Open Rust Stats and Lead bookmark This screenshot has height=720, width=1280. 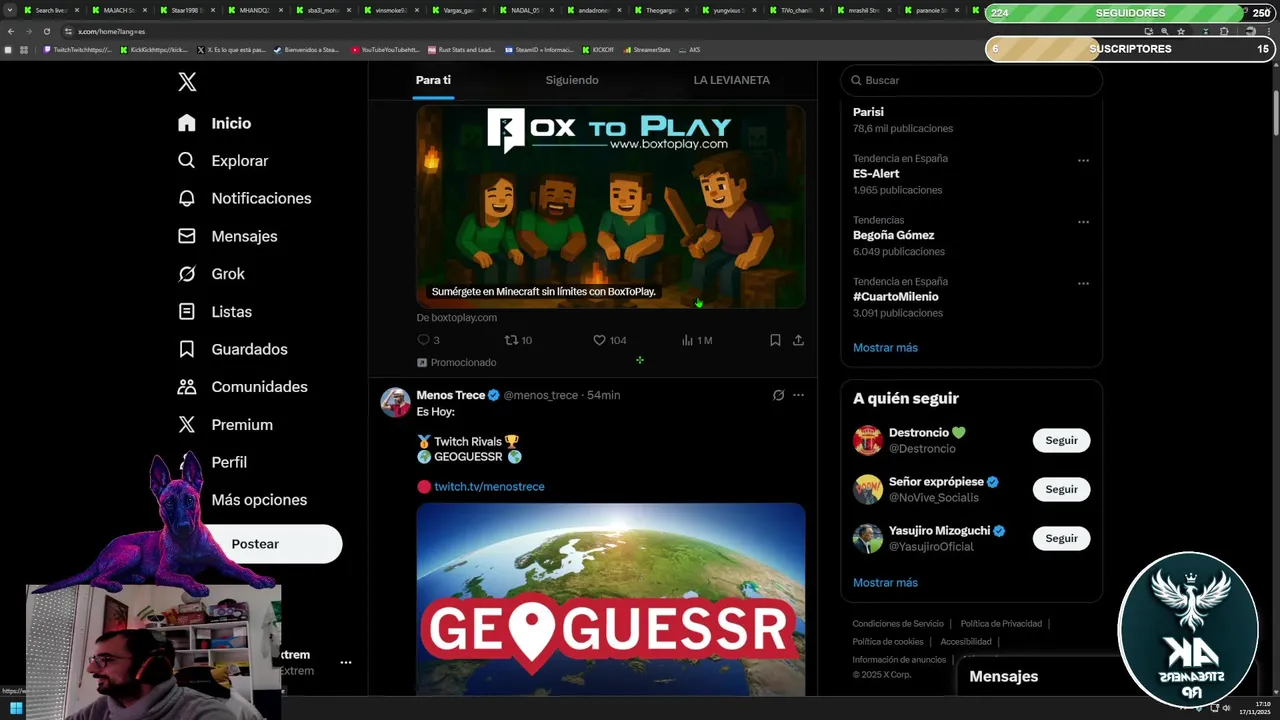pos(461,49)
